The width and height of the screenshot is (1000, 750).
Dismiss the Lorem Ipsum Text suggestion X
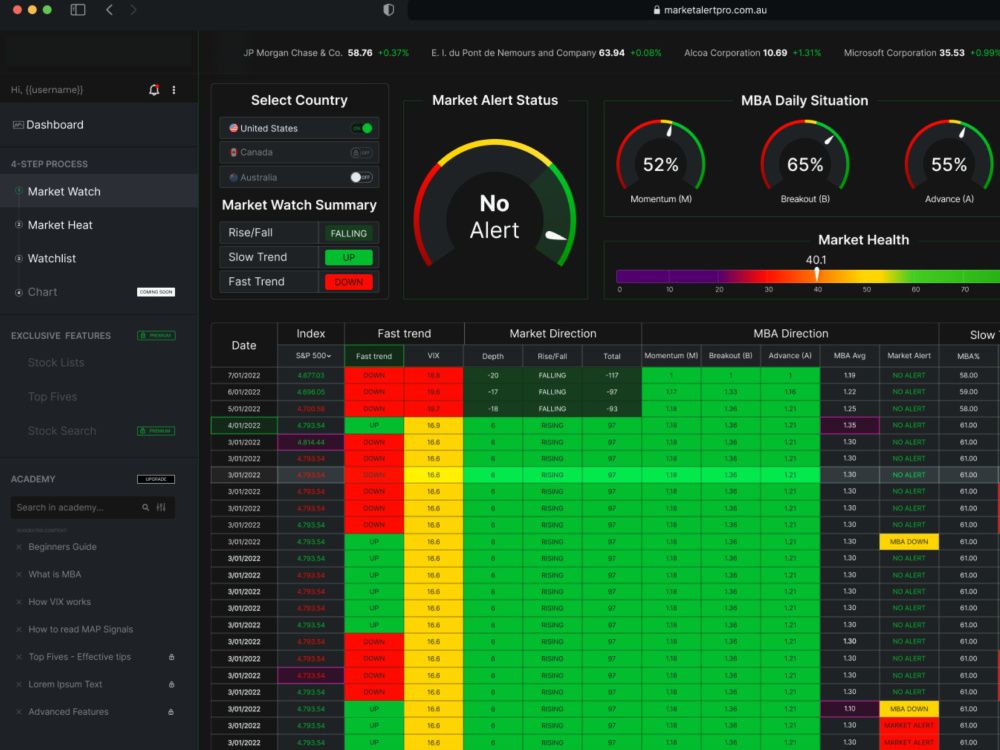(x=18, y=684)
